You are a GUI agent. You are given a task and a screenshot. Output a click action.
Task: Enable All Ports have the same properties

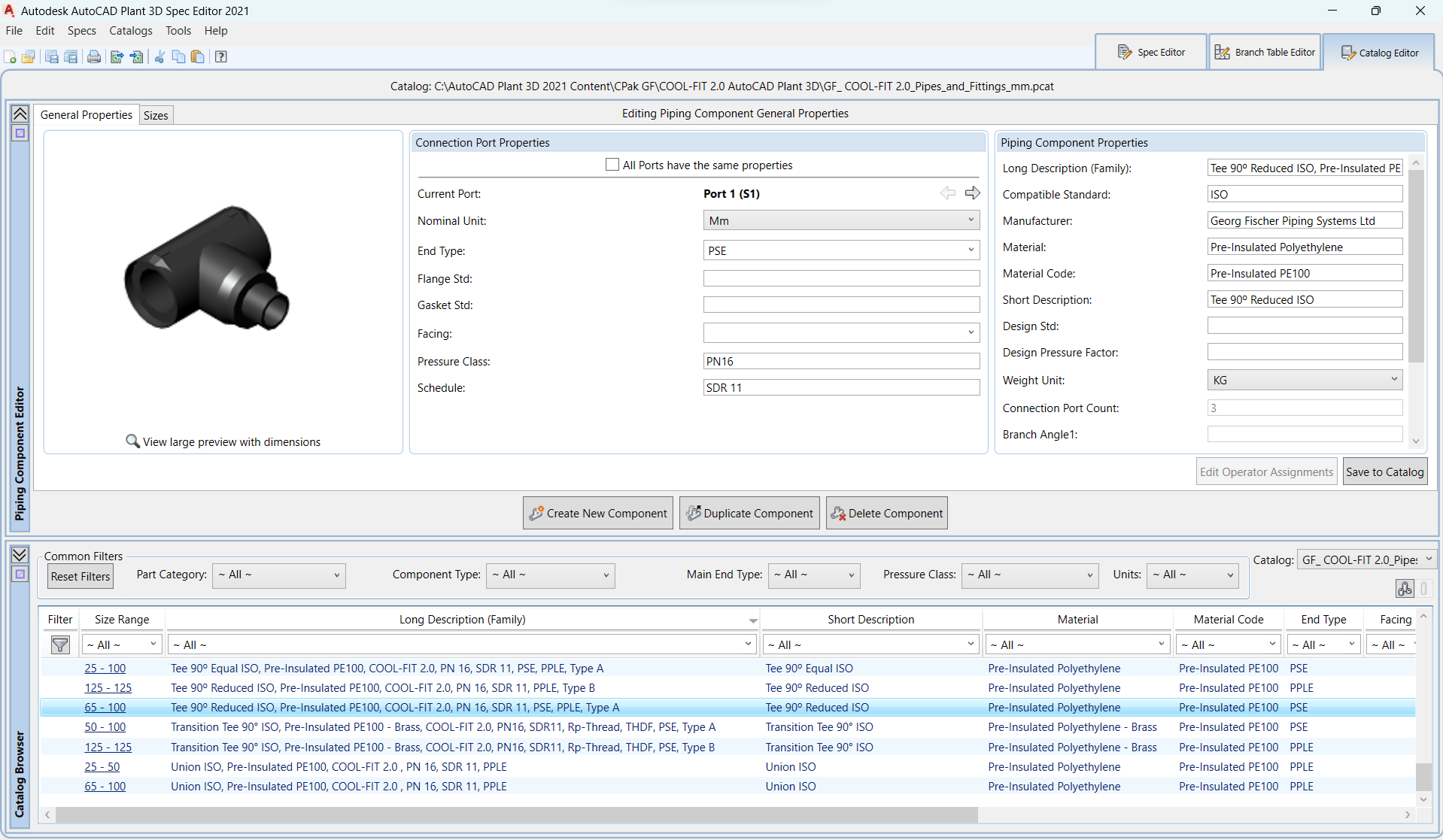612,165
